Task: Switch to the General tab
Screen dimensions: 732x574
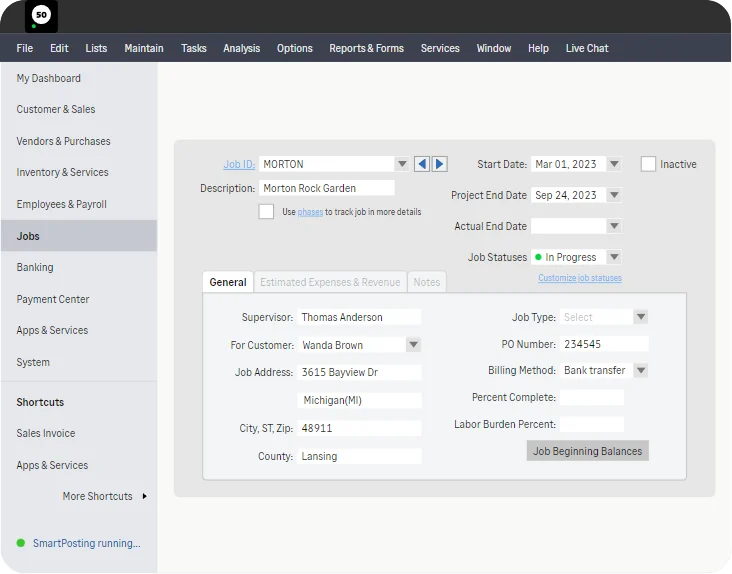Action: coord(228,282)
